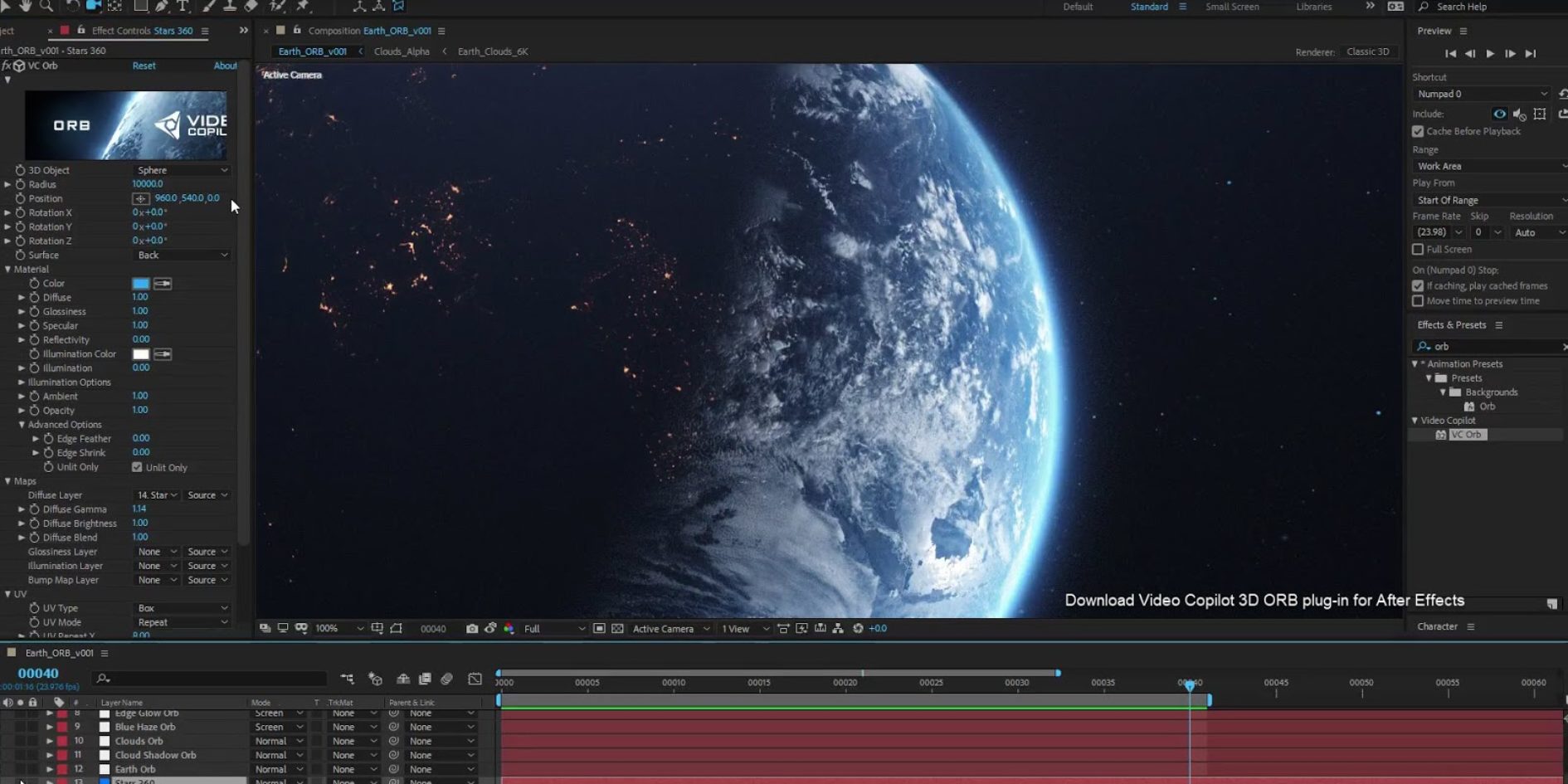
Task: Open composition flowchart icon in viewer
Action: coord(838,629)
